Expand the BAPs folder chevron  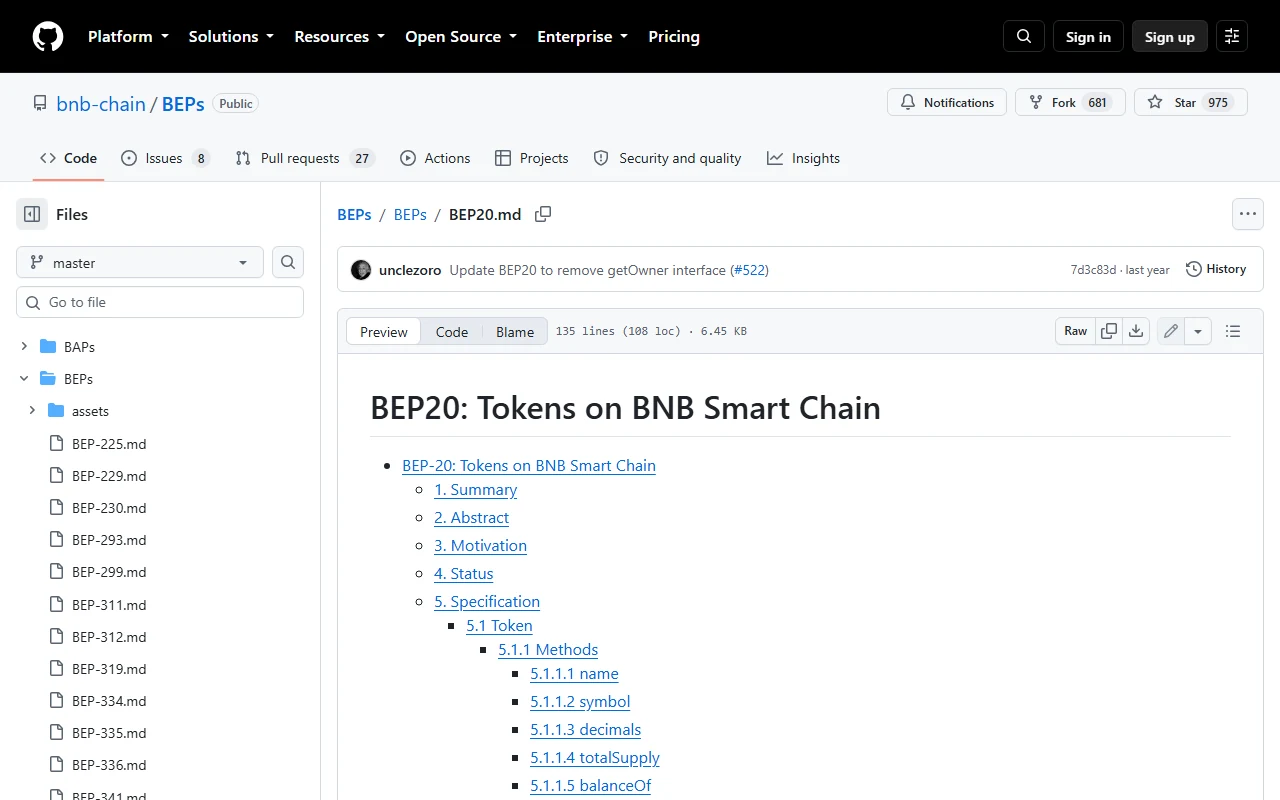click(24, 347)
